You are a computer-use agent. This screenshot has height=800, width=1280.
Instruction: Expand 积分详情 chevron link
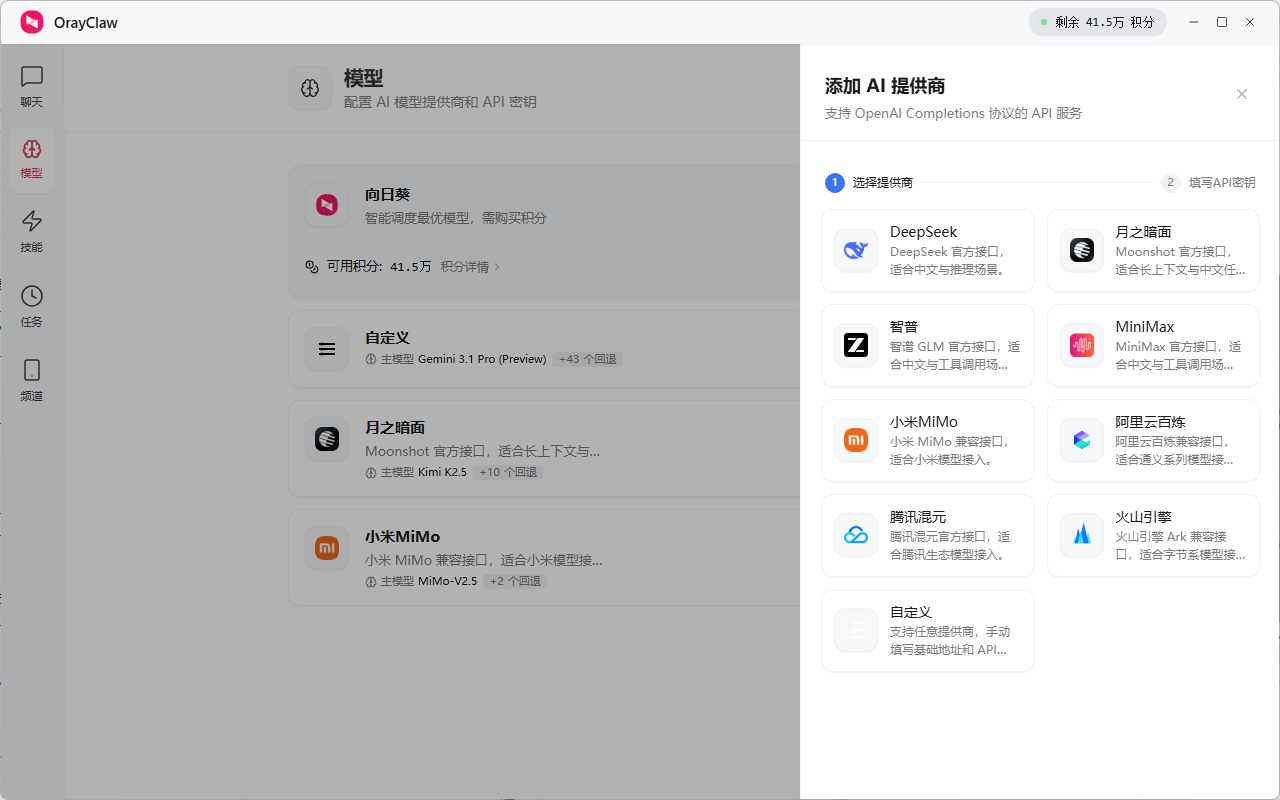tap(470, 267)
